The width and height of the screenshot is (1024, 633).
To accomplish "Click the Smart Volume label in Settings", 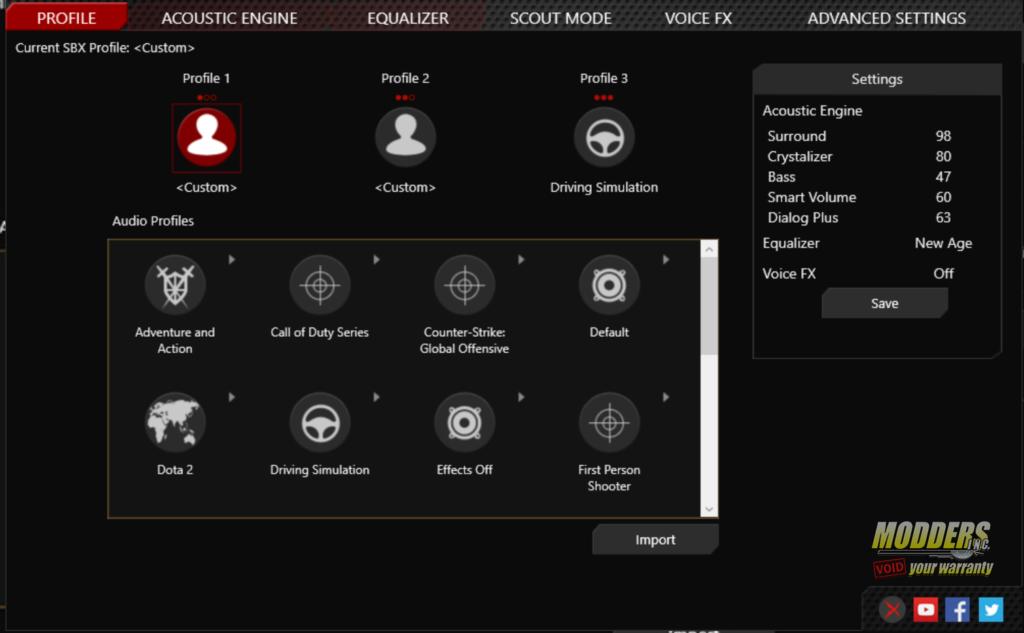I will click(x=812, y=197).
